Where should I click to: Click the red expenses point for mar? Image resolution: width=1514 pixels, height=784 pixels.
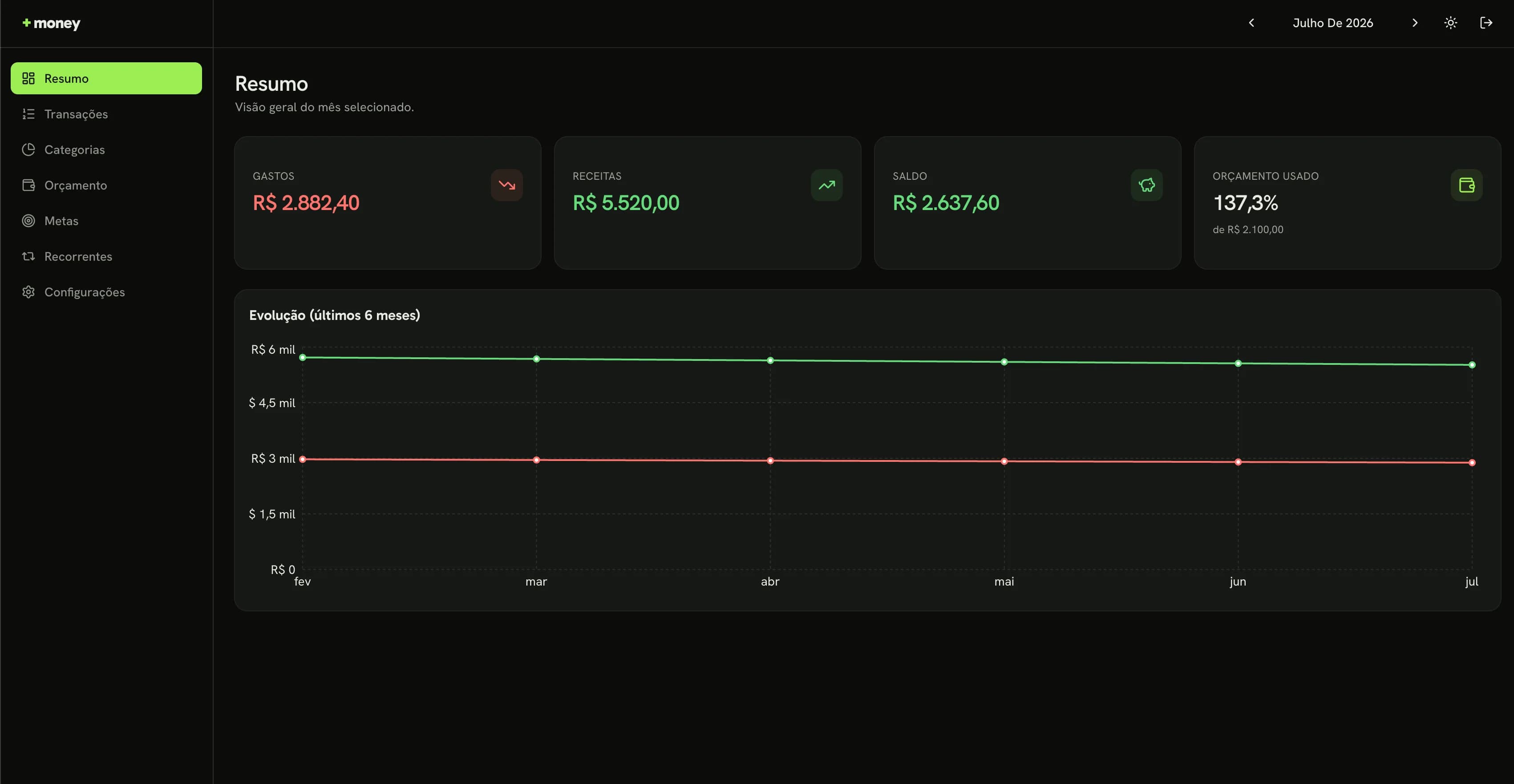coord(536,460)
